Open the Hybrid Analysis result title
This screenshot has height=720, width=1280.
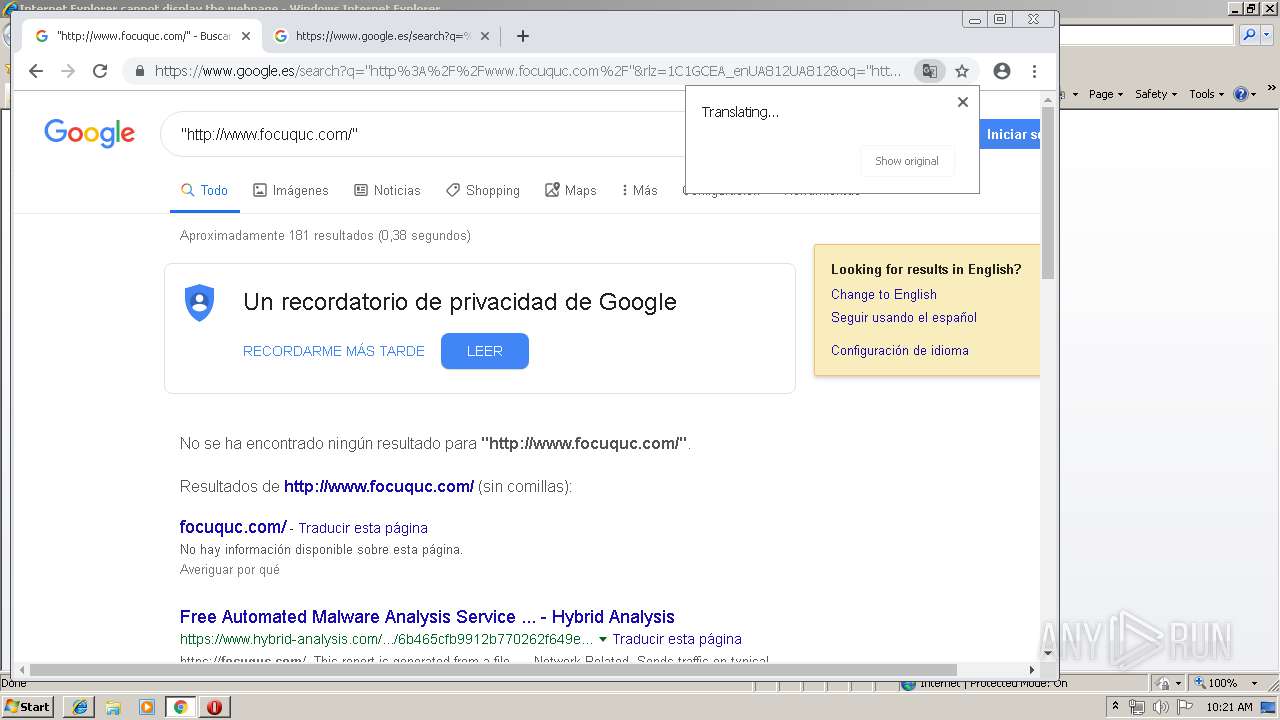tap(427, 617)
